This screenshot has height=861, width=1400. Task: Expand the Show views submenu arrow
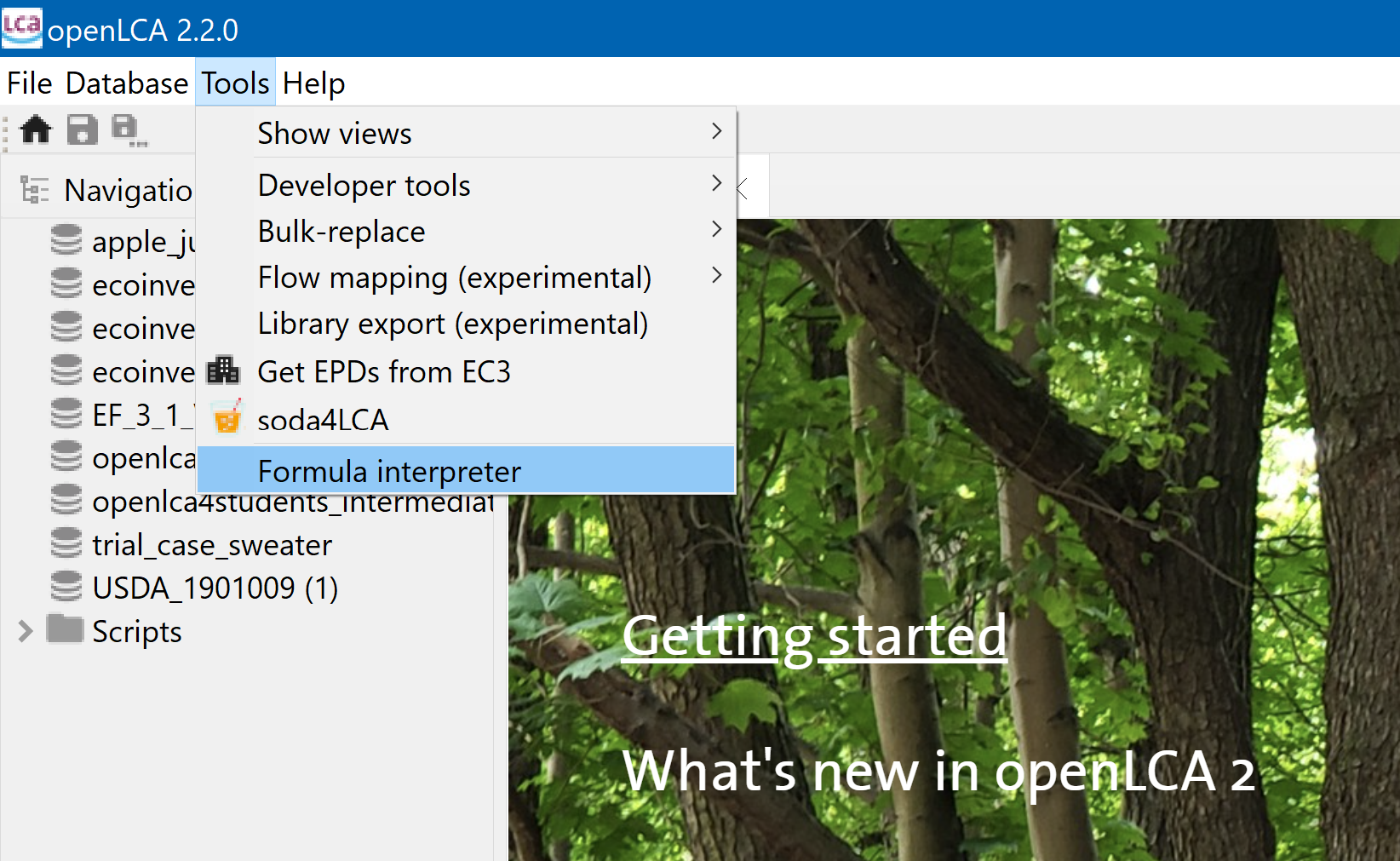716,131
